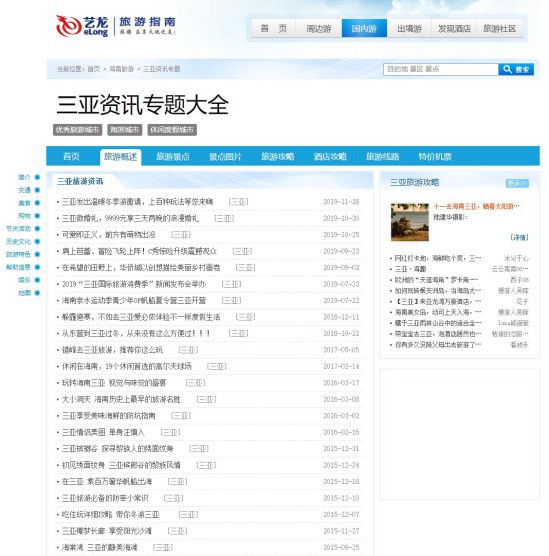Open 首页 in the blue menu bar
Viewport: 549px width, 556px height.
[x=71, y=156]
